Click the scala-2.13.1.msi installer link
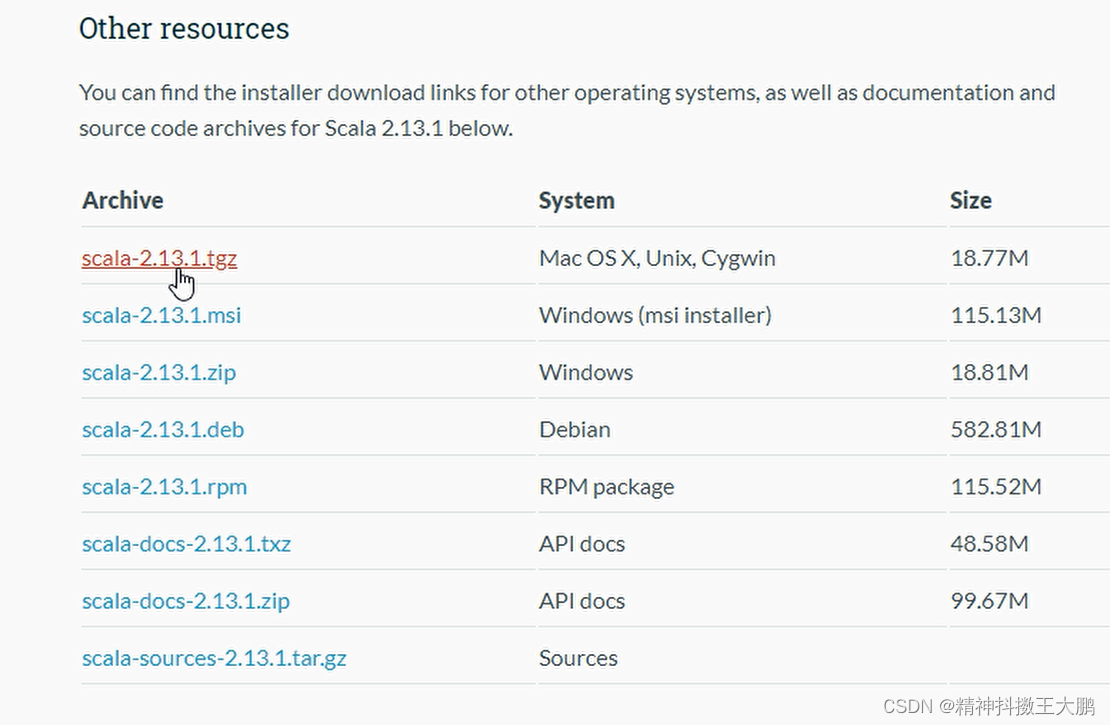Screen dimensions: 1110x725 click(161, 316)
